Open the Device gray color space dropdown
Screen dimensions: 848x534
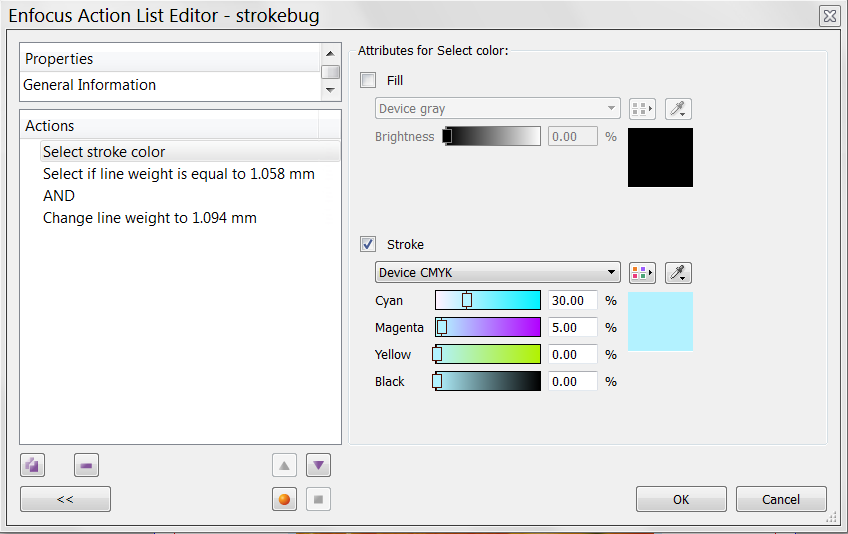498,109
